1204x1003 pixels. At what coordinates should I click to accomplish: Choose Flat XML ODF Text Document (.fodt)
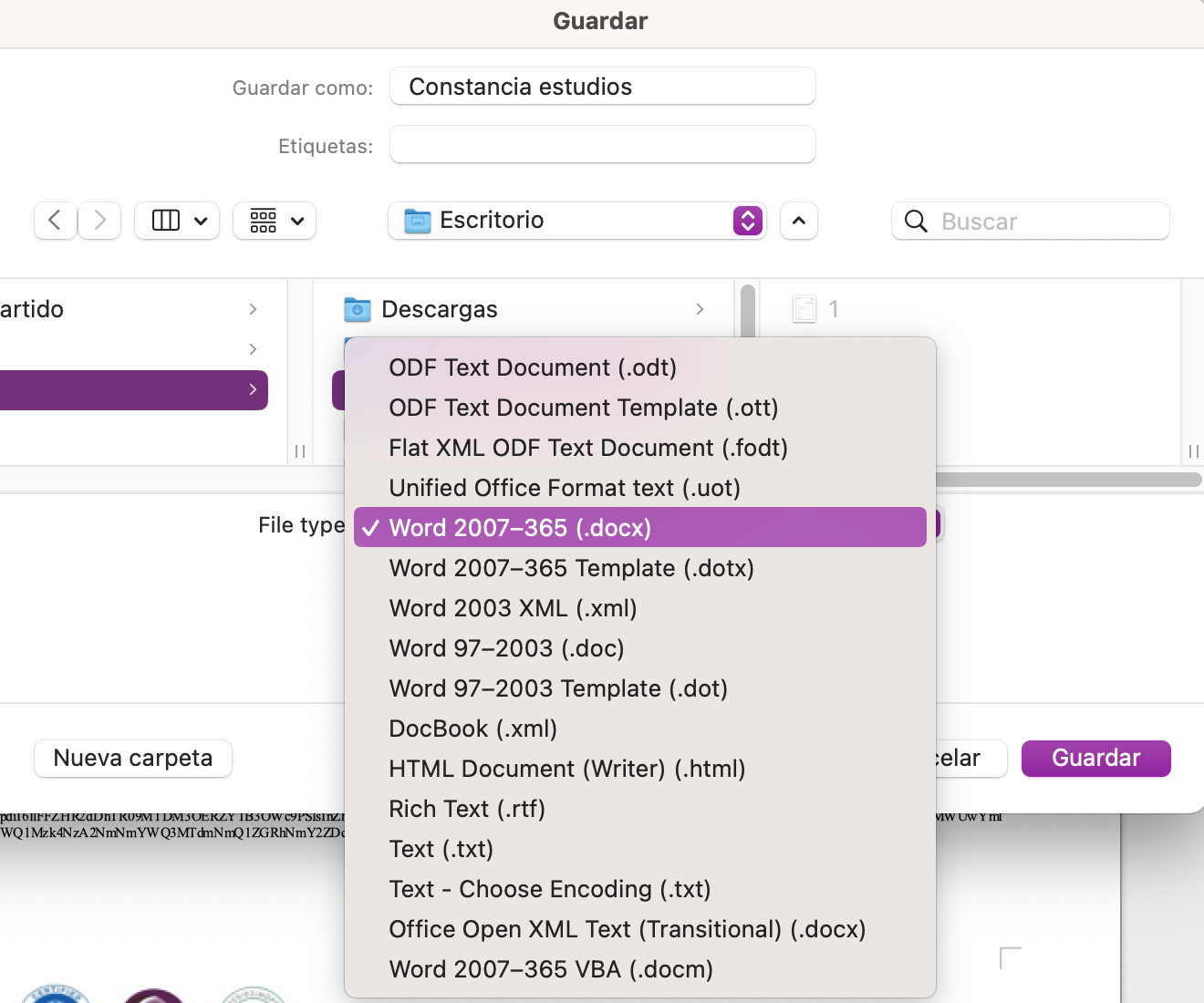pos(640,448)
